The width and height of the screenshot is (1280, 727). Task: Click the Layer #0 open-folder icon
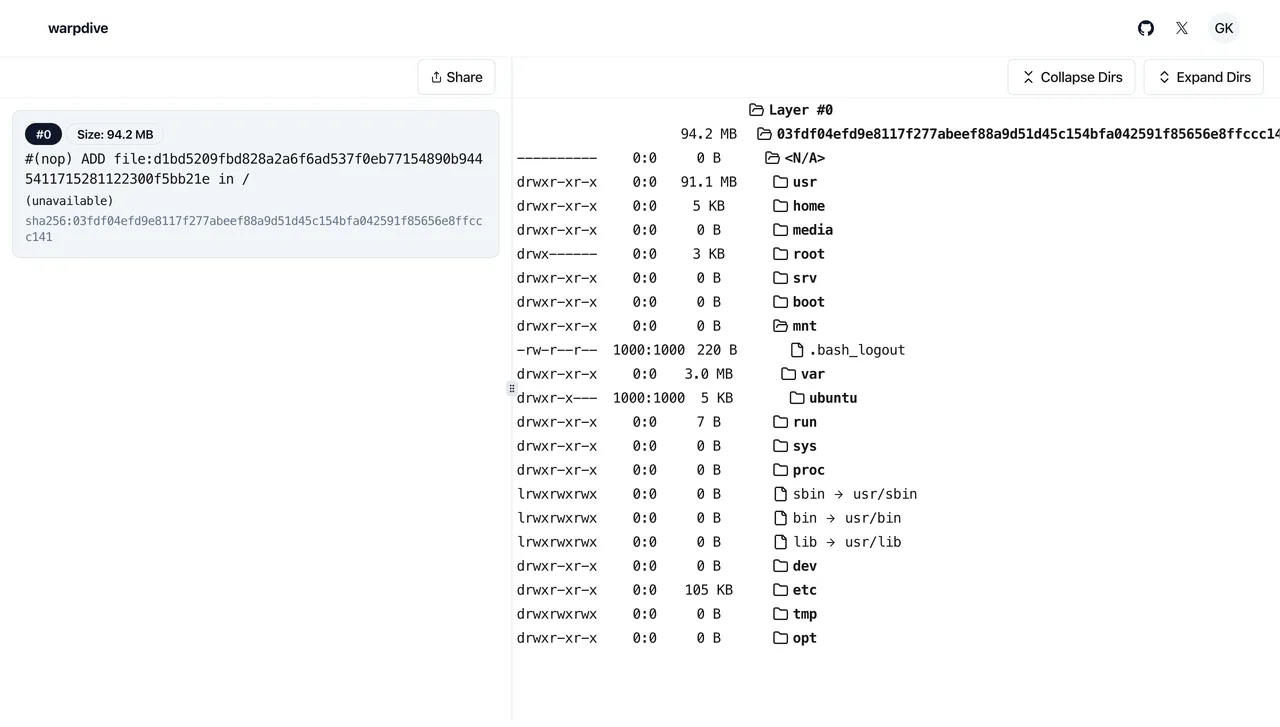pyautogui.click(x=757, y=110)
